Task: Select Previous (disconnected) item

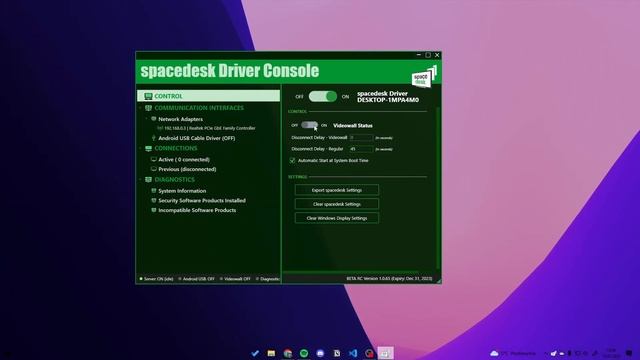Action: (x=187, y=169)
